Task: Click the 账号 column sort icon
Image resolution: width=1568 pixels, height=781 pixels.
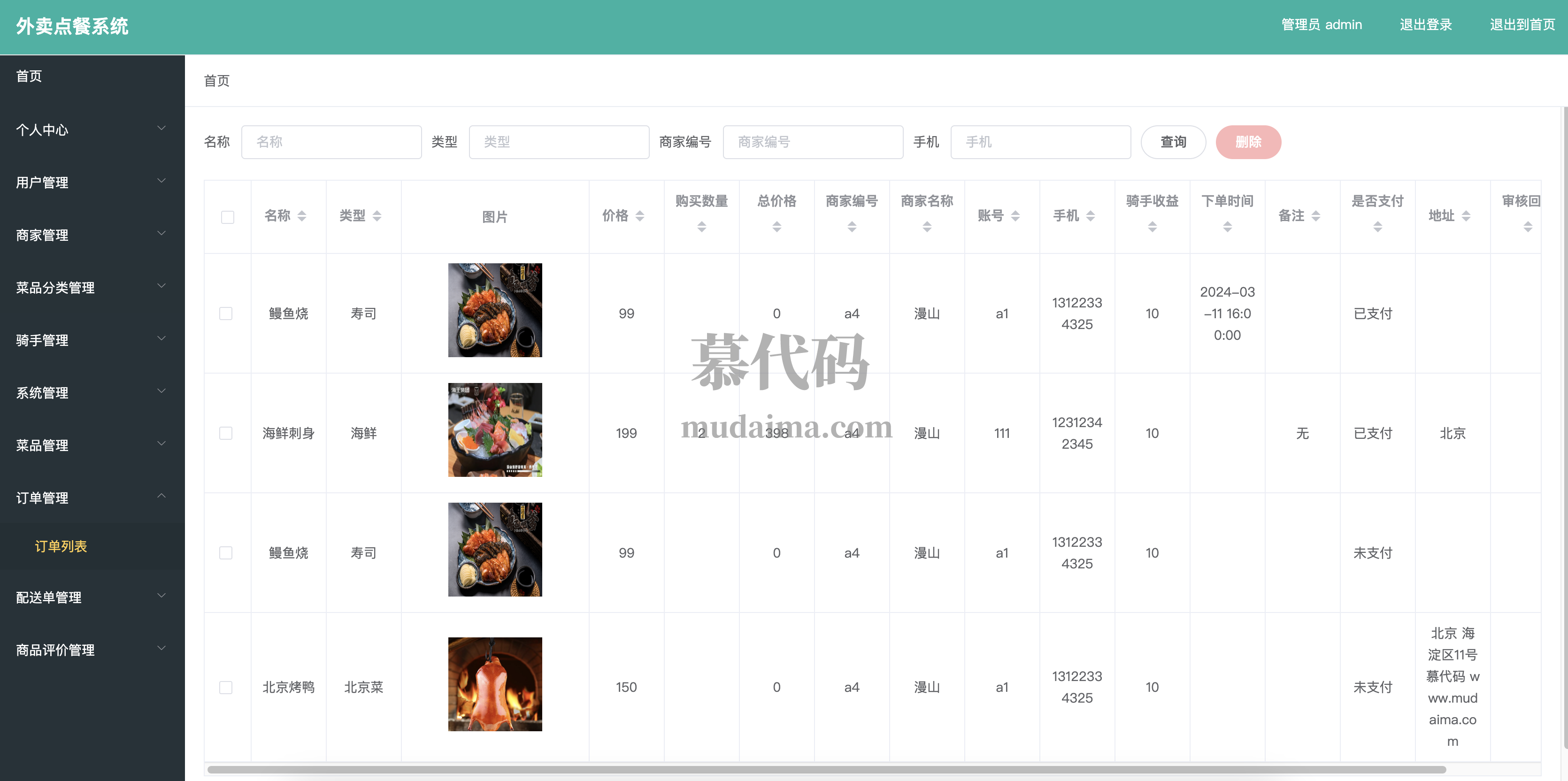Action: coord(1015,216)
